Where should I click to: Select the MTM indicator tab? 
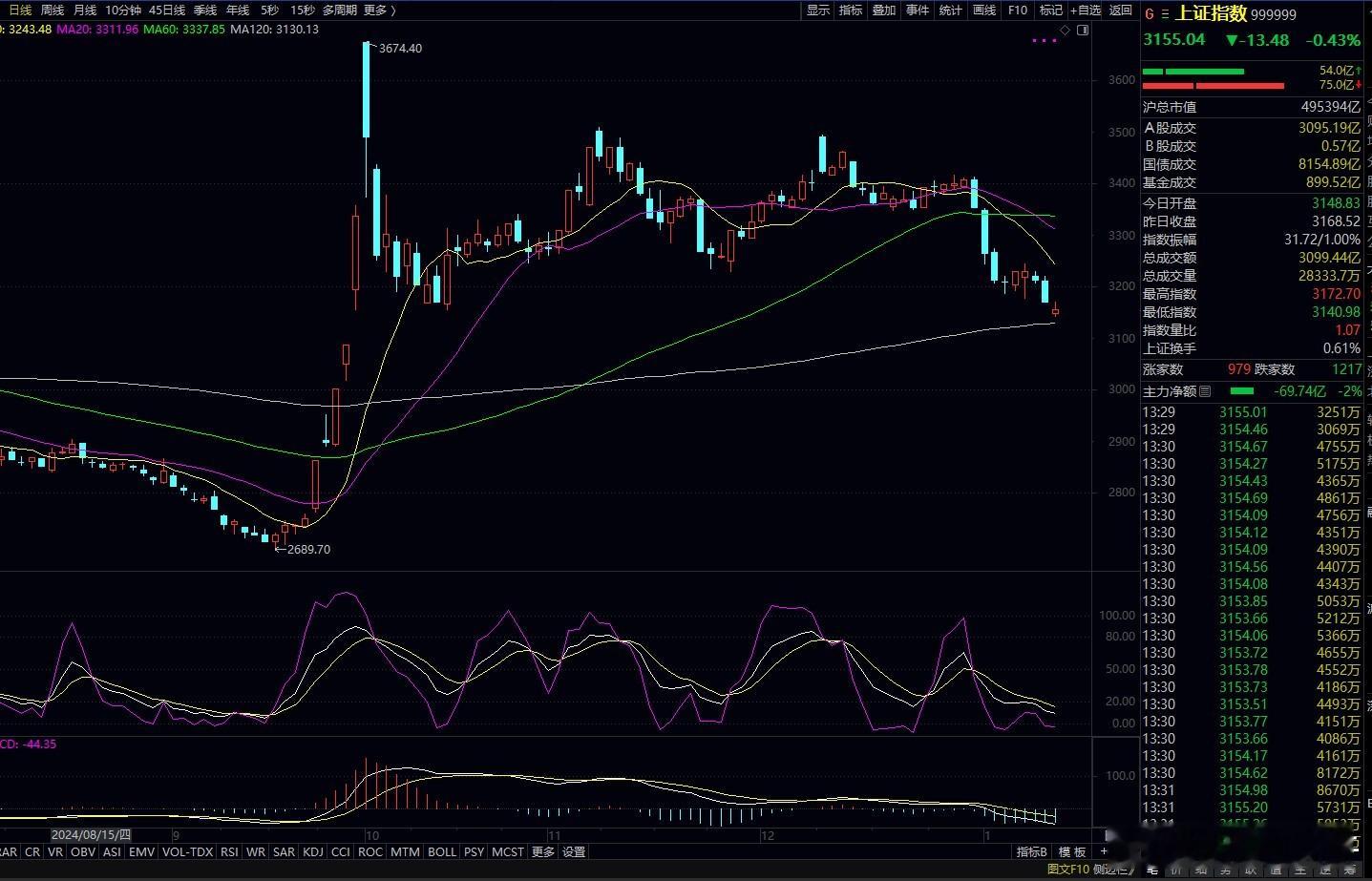[405, 851]
